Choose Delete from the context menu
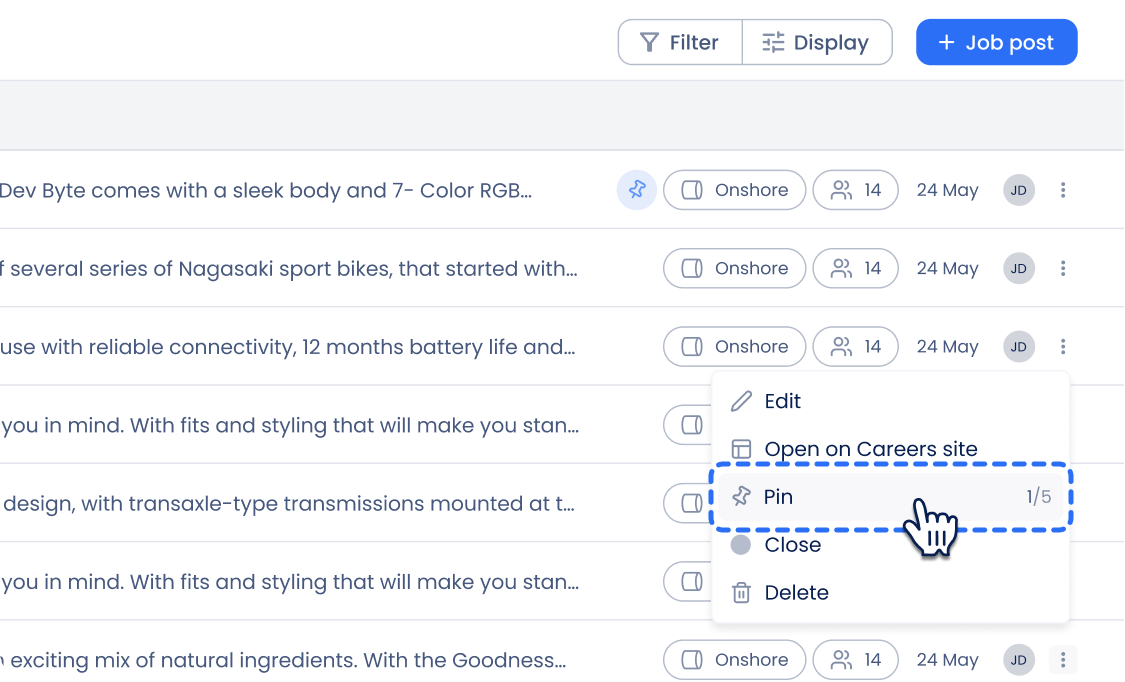1125x682 pixels. tap(890, 593)
